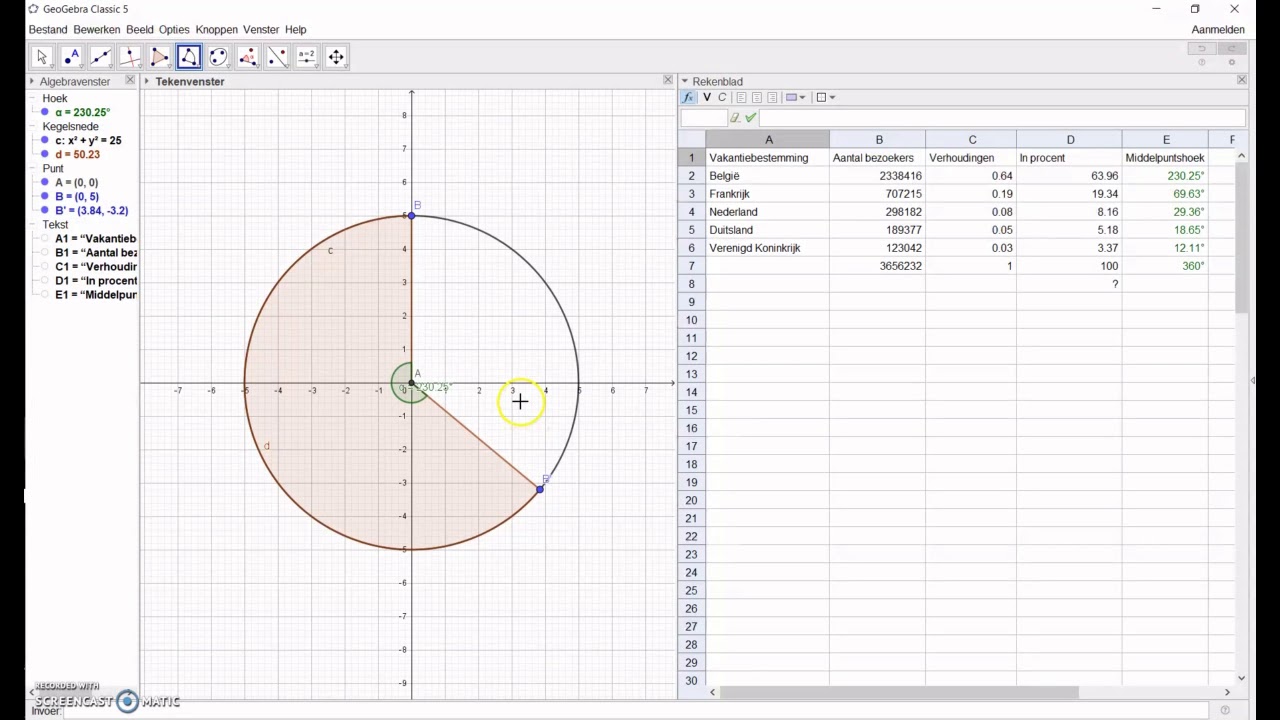Select spreadsheet column header B
1280x720 pixels.
point(878,140)
